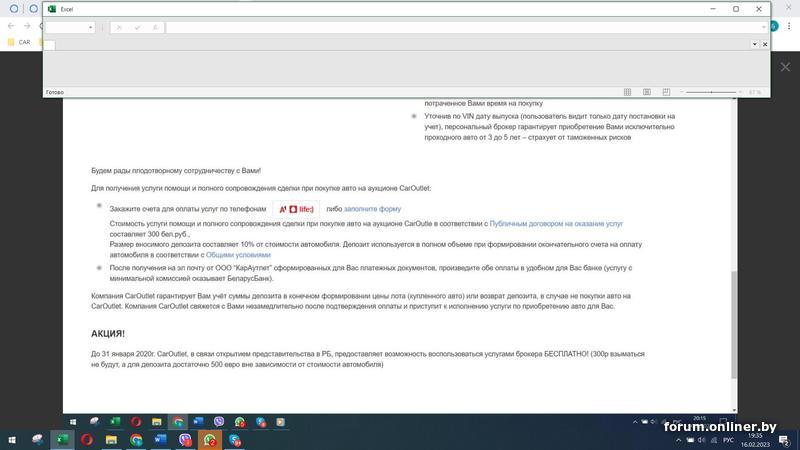Click inside the Excel formula bar input
Image resolution: width=800 pixels, height=450 pixels.
click(x=462, y=28)
